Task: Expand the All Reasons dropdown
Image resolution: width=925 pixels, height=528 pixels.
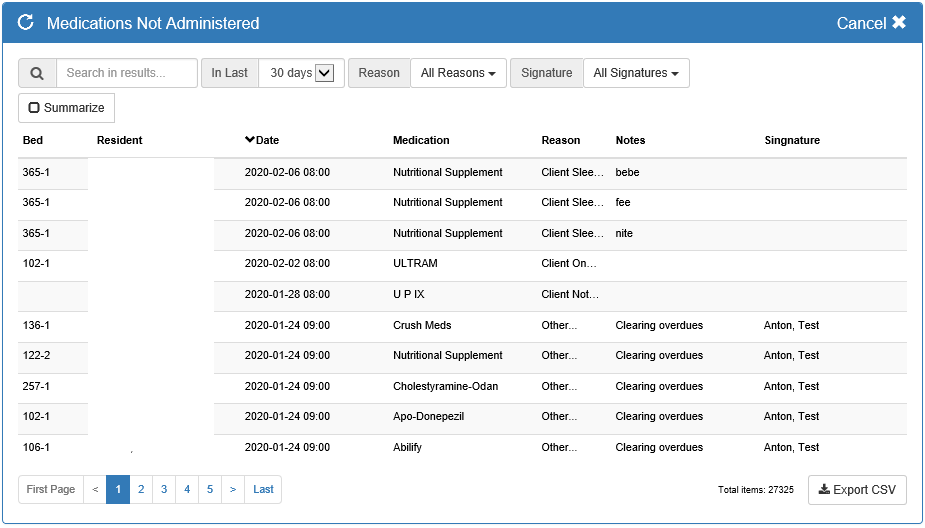Action: pos(458,73)
